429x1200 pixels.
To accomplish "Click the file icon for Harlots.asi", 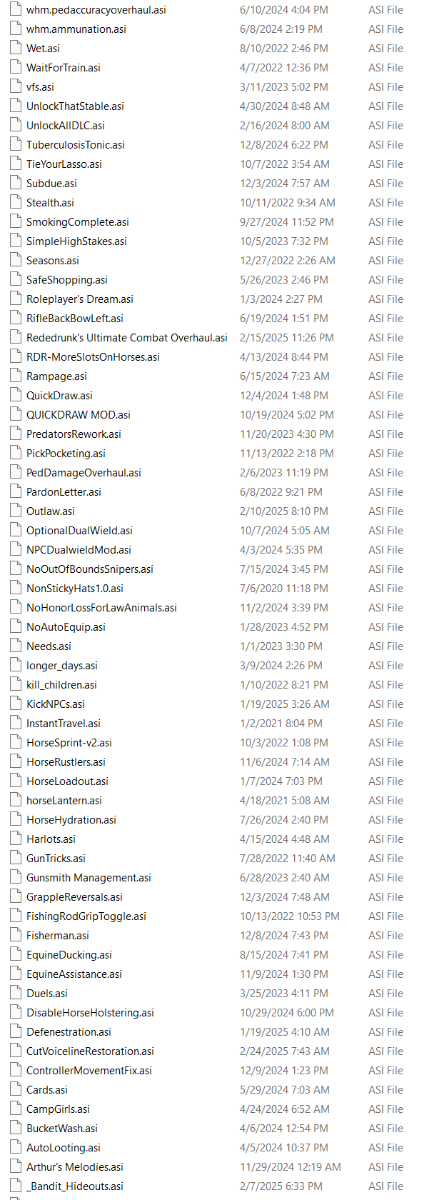I will point(15,839).
